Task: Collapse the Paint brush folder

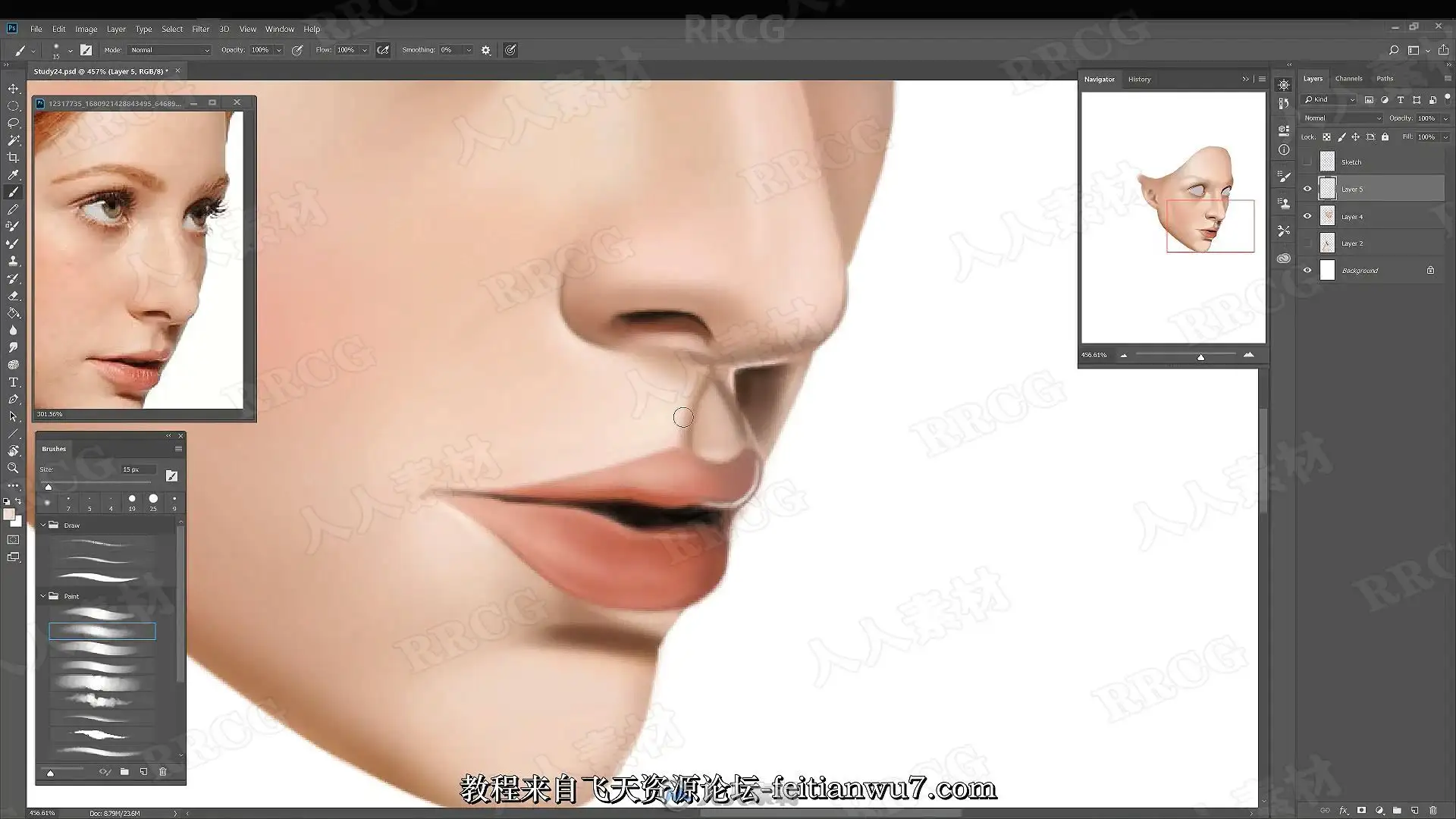Action: pyautogui.click(x=43, y=596)
